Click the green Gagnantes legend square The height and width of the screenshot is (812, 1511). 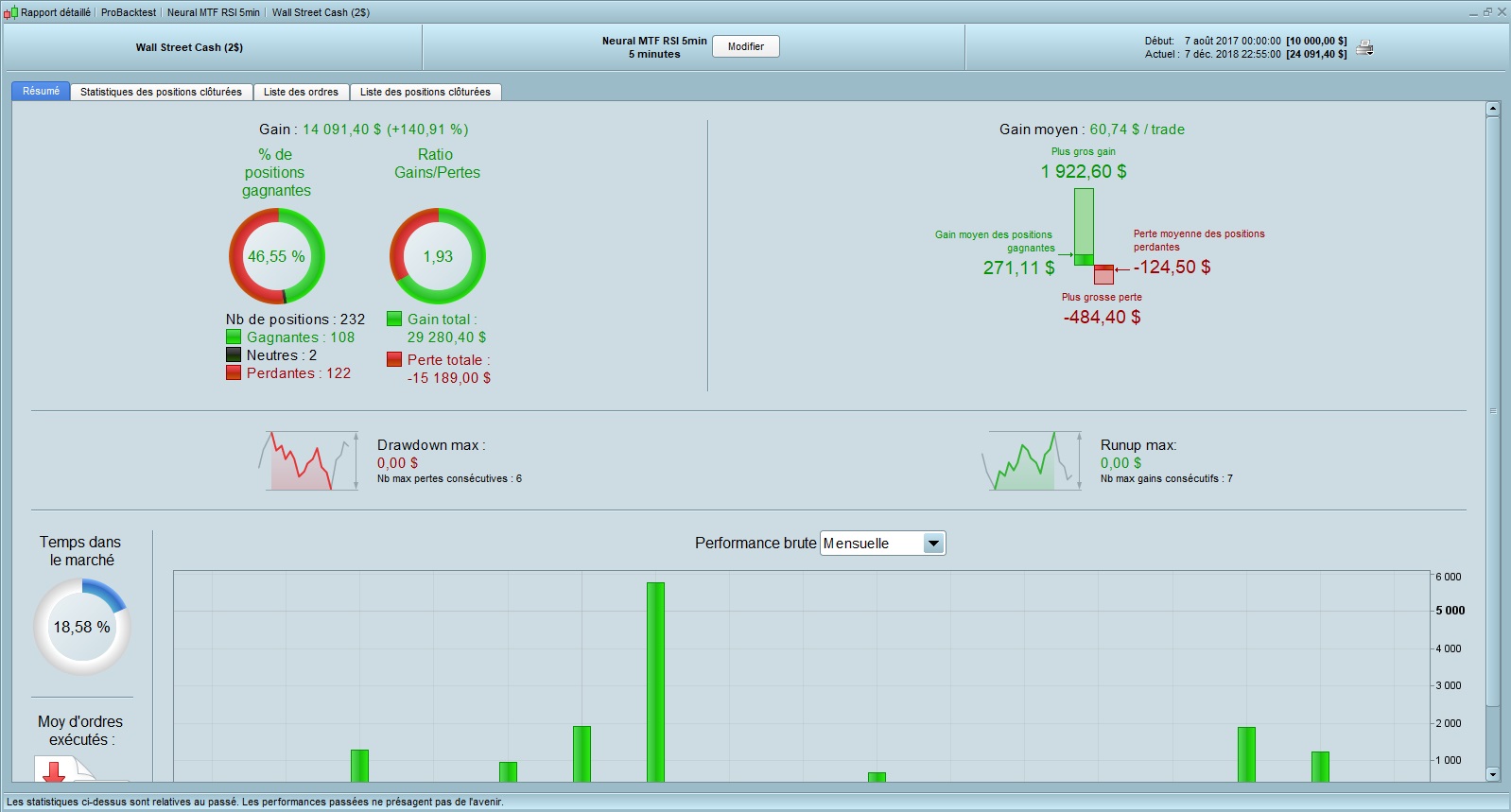[234, 337]
